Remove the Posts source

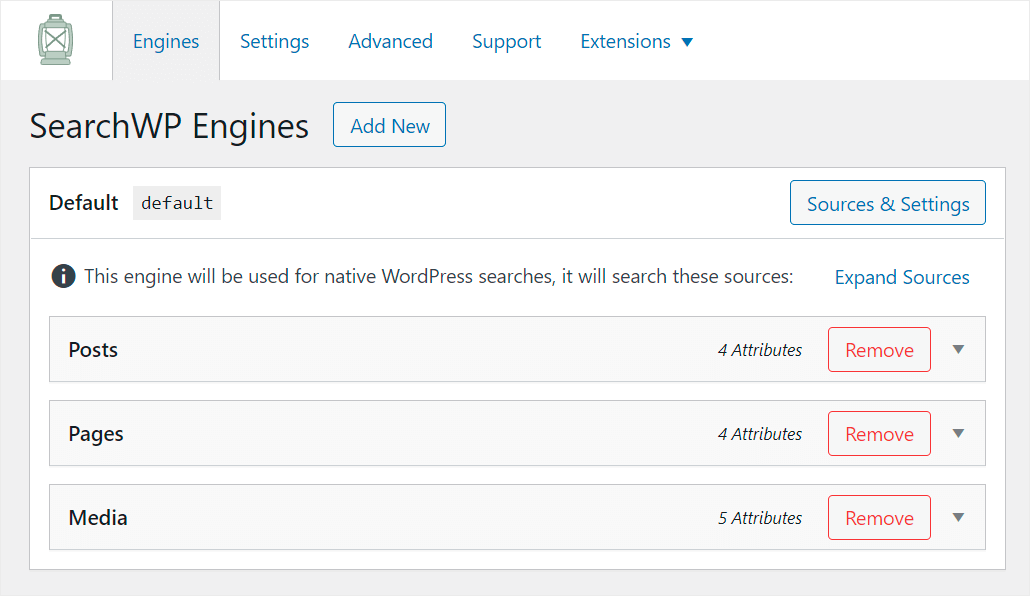pyautogui.click(x=879, y=350)
